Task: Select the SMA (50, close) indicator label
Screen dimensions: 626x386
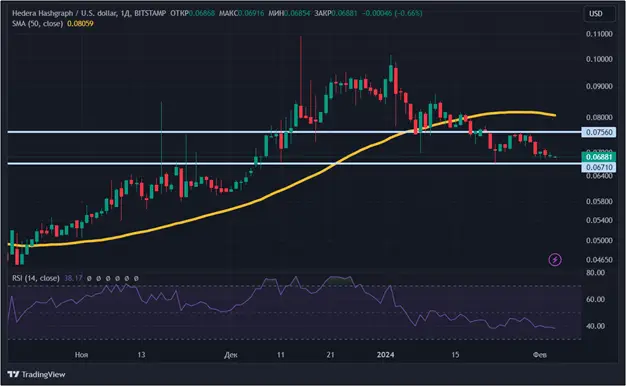Action: pos(38,24)
